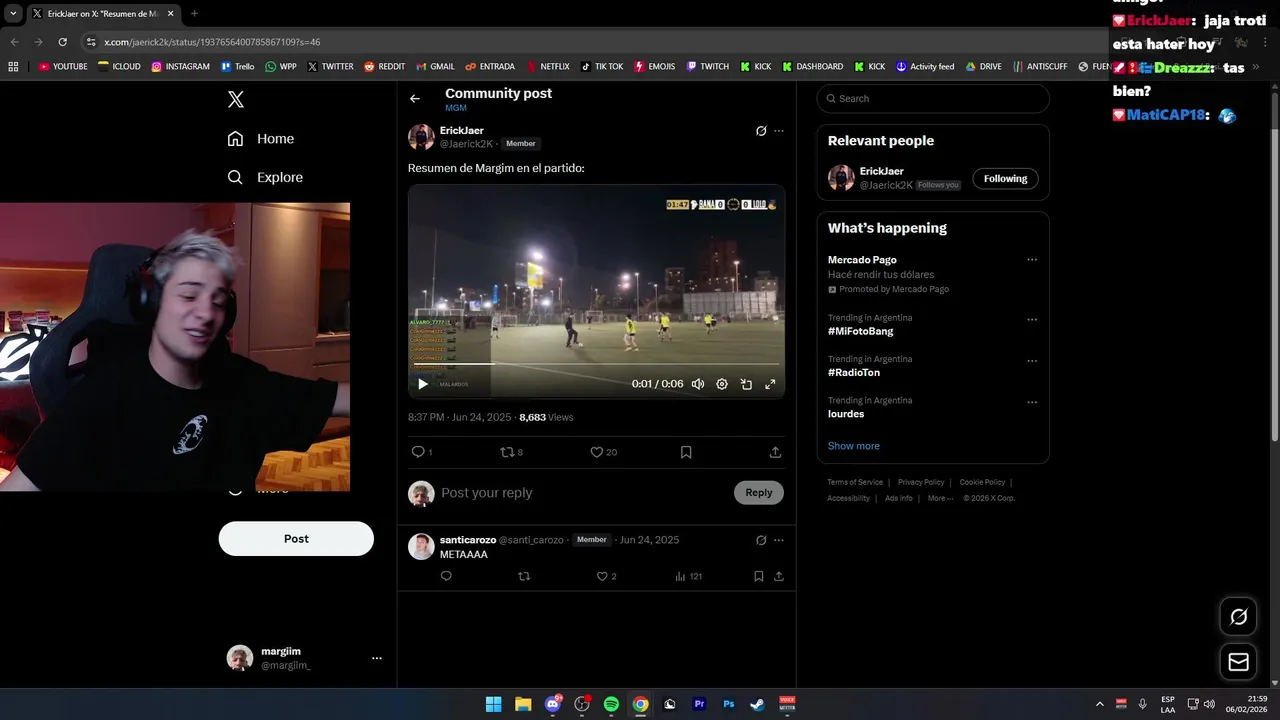
Task: Open the #MiFotoBang trend
Action: (860, 331)
